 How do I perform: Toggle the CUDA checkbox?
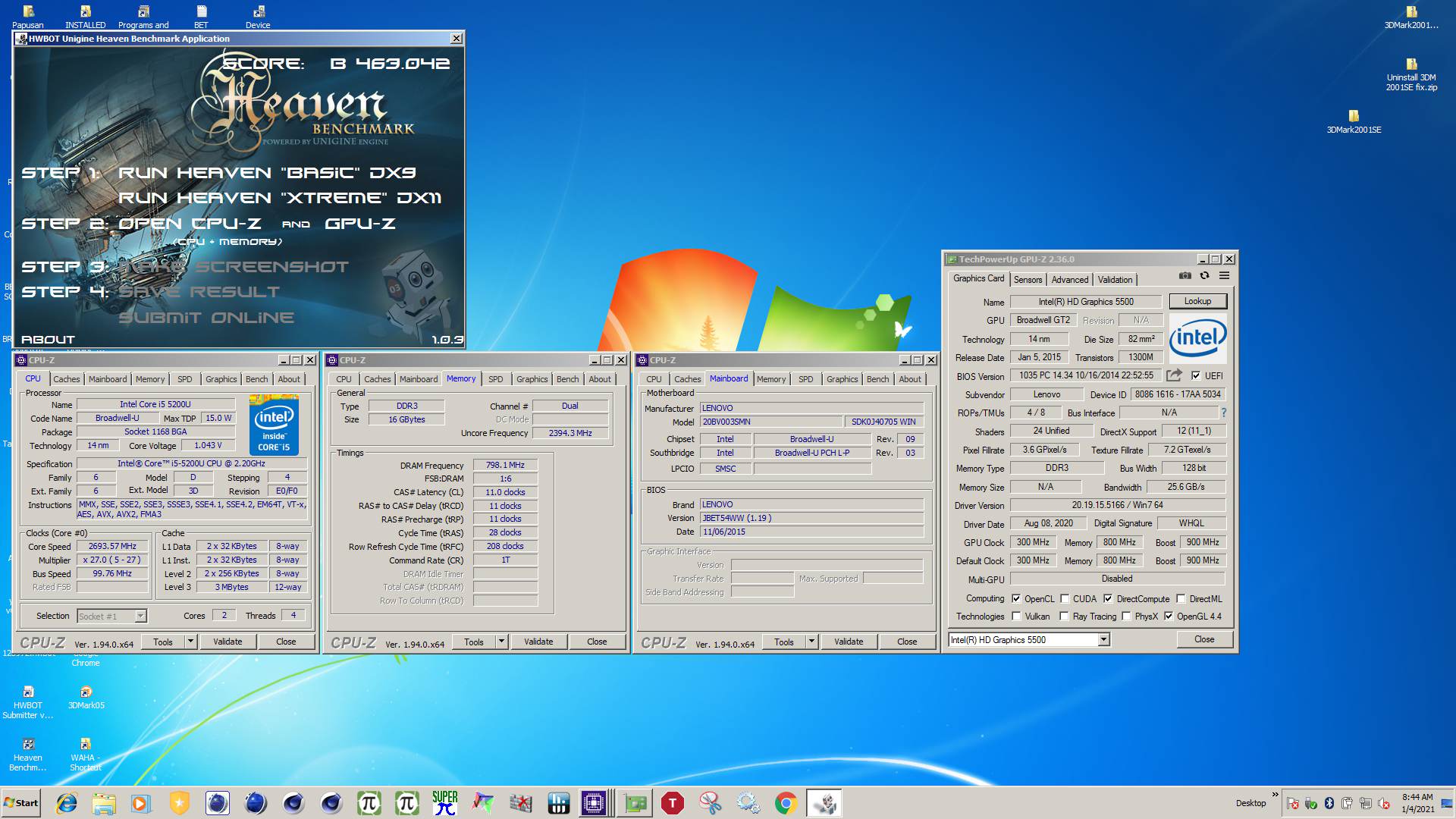1065,598
